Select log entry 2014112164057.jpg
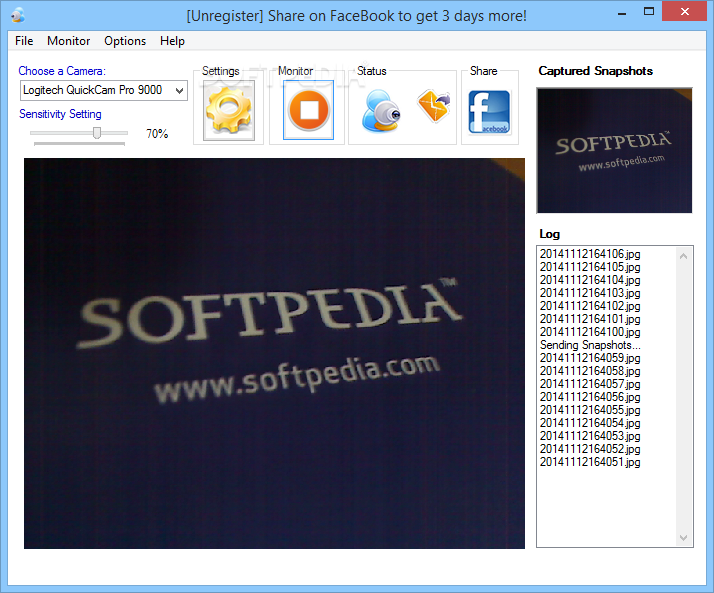714x593 pixels. [590, 383]
